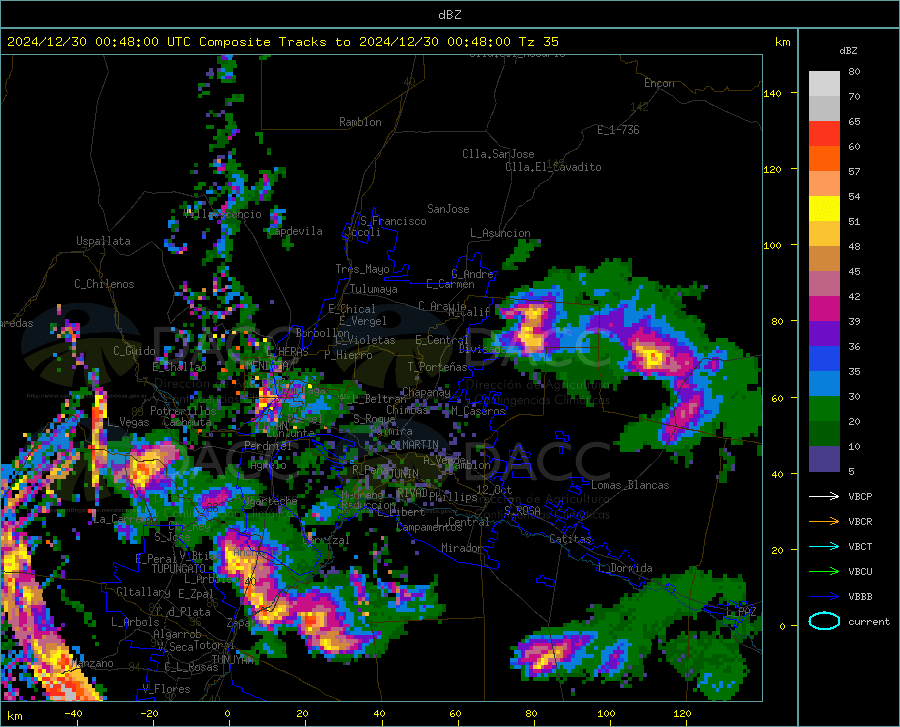
Task: Click the 'C_Chilenos' map label
Action: pyautogui.click(x=104, y=284)
